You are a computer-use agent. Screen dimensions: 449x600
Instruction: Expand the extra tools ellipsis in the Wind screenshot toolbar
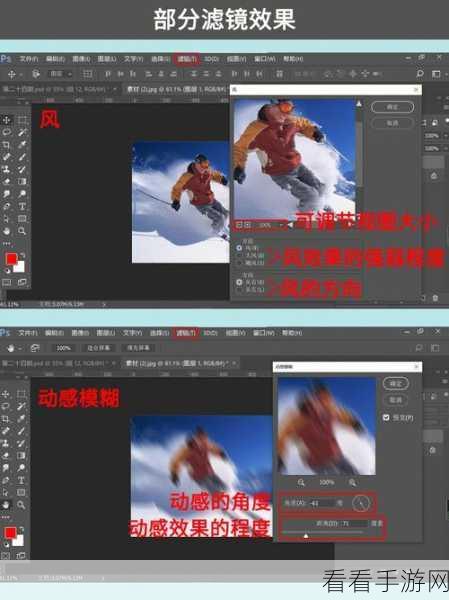[x=7, y=243]
